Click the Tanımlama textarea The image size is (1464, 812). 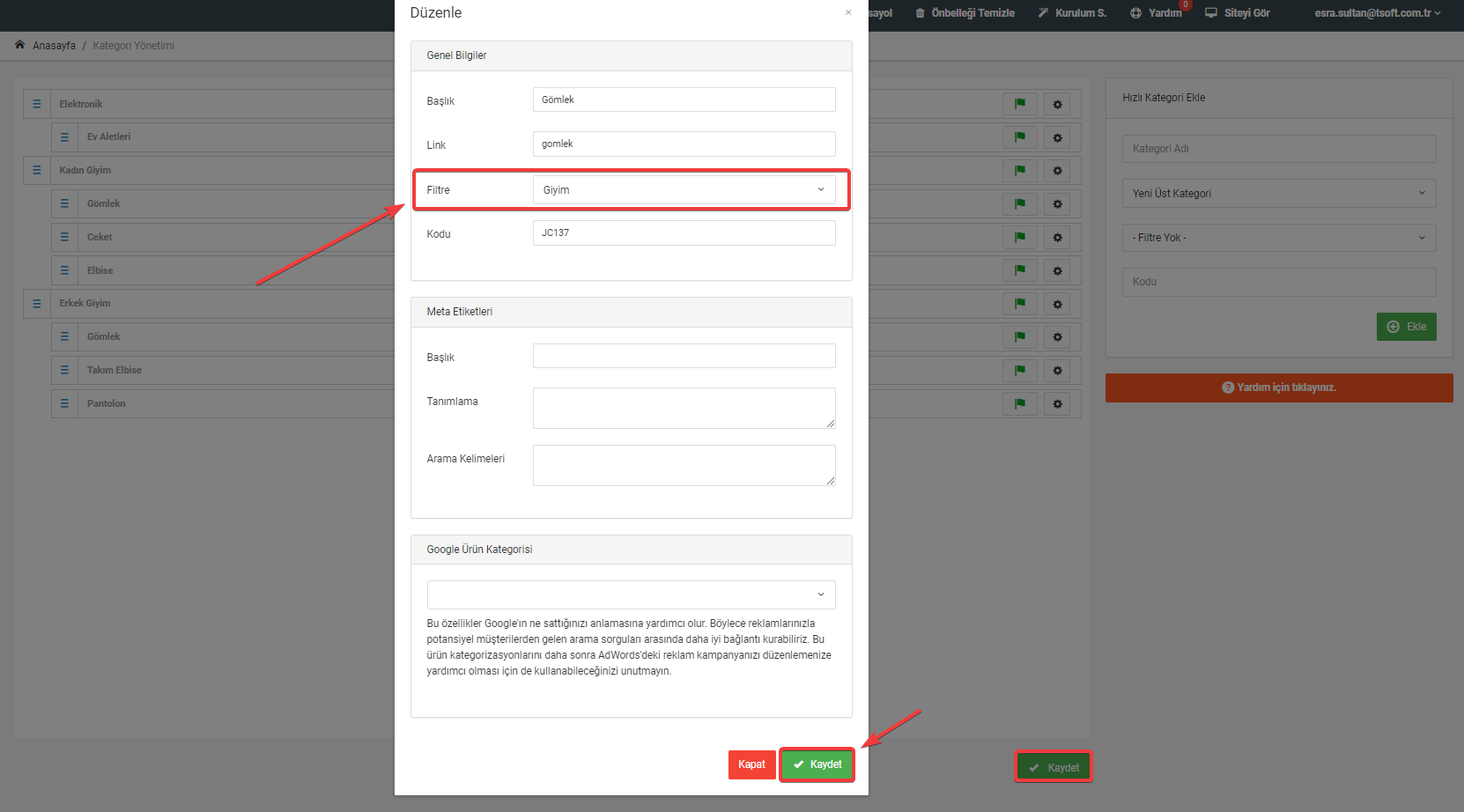point(684,408)
